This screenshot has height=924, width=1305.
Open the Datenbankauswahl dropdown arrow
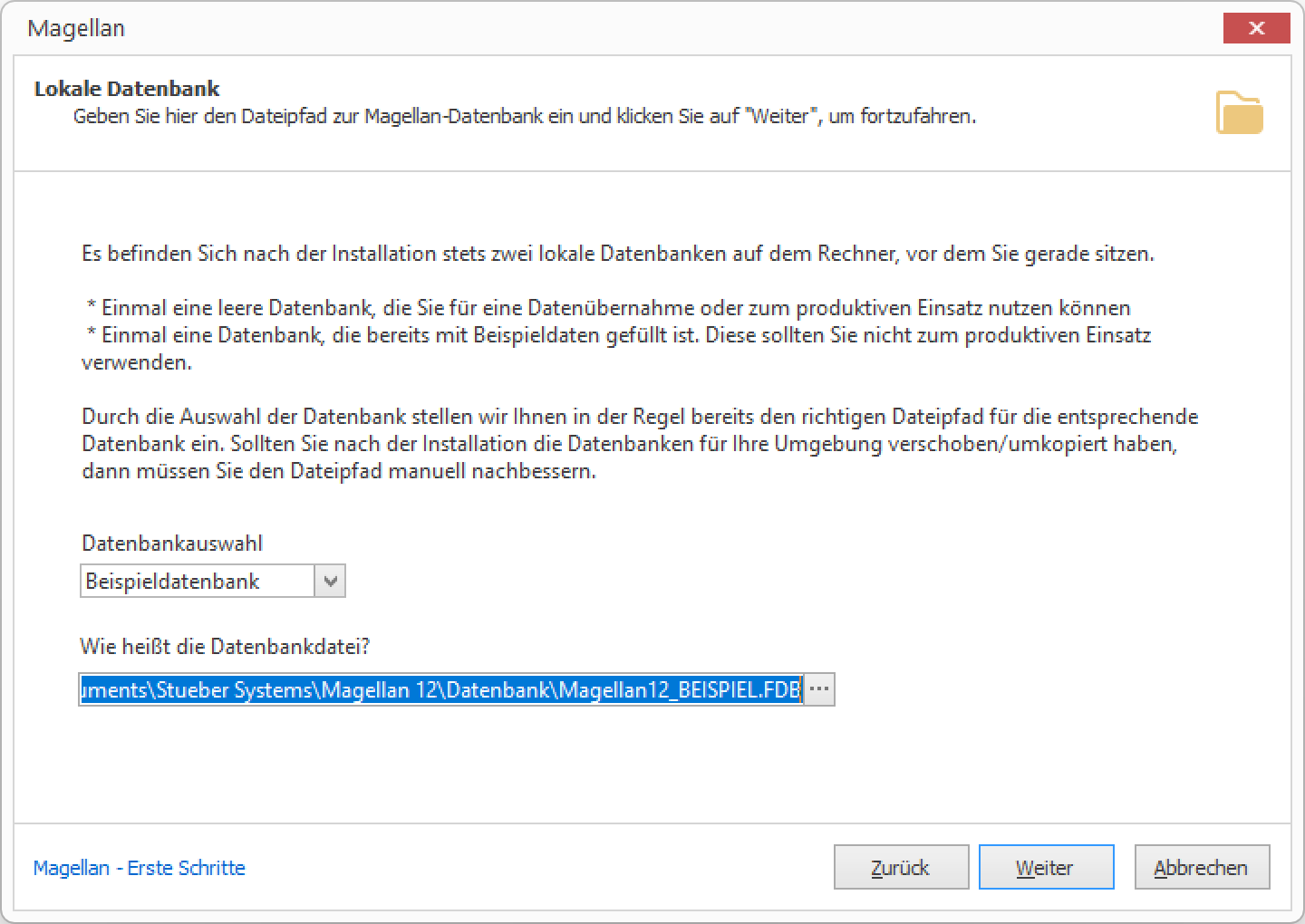330,581
